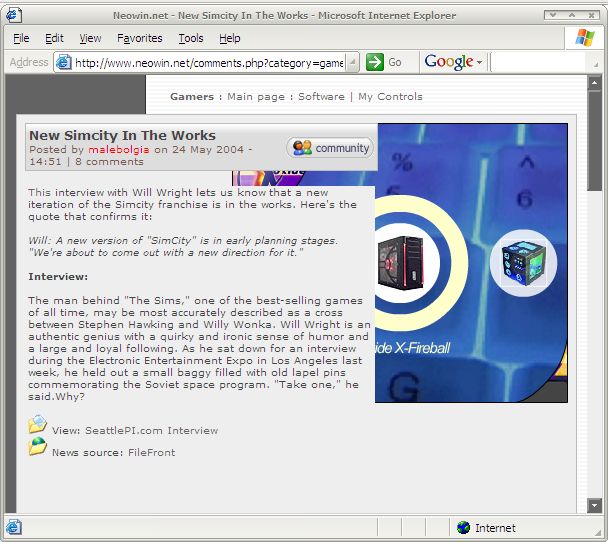This screenshot has height=542, width=608.
Task: Open the SeattlePI.com Interview link
Action: coord(152,430)
